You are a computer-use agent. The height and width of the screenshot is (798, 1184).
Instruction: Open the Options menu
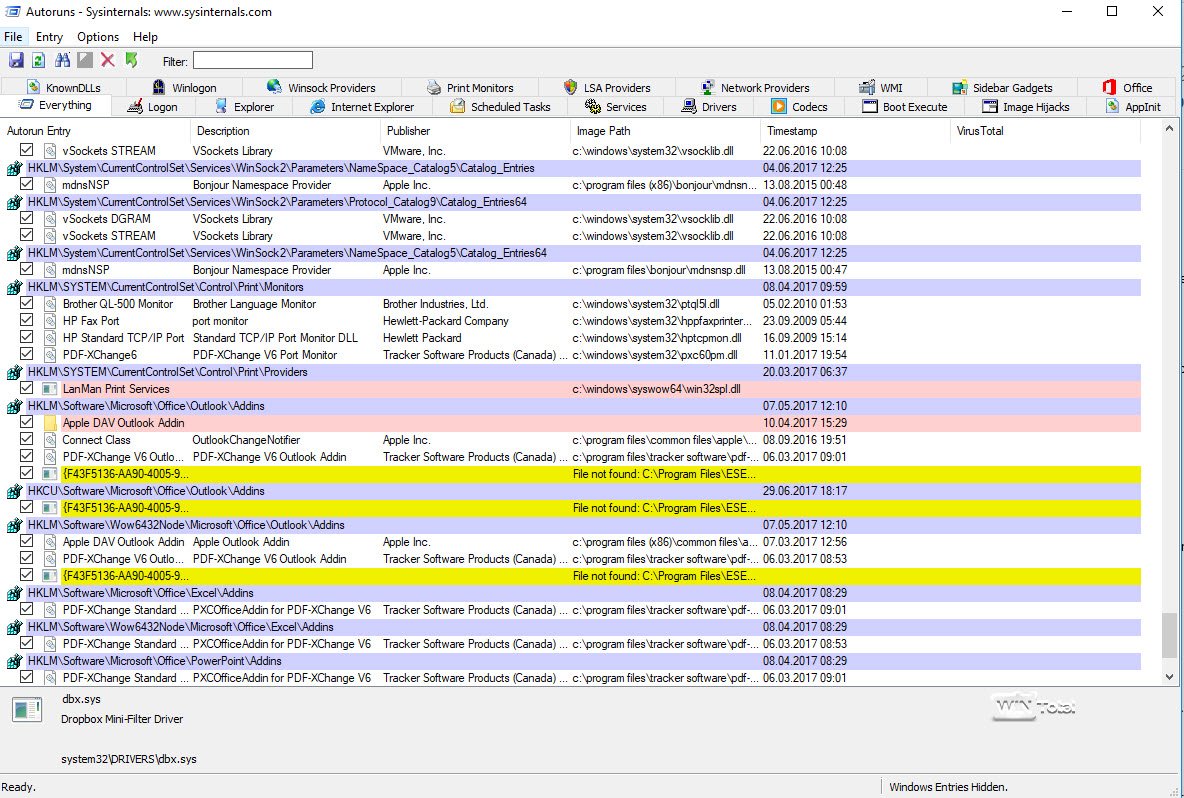[x=98, y=37]
